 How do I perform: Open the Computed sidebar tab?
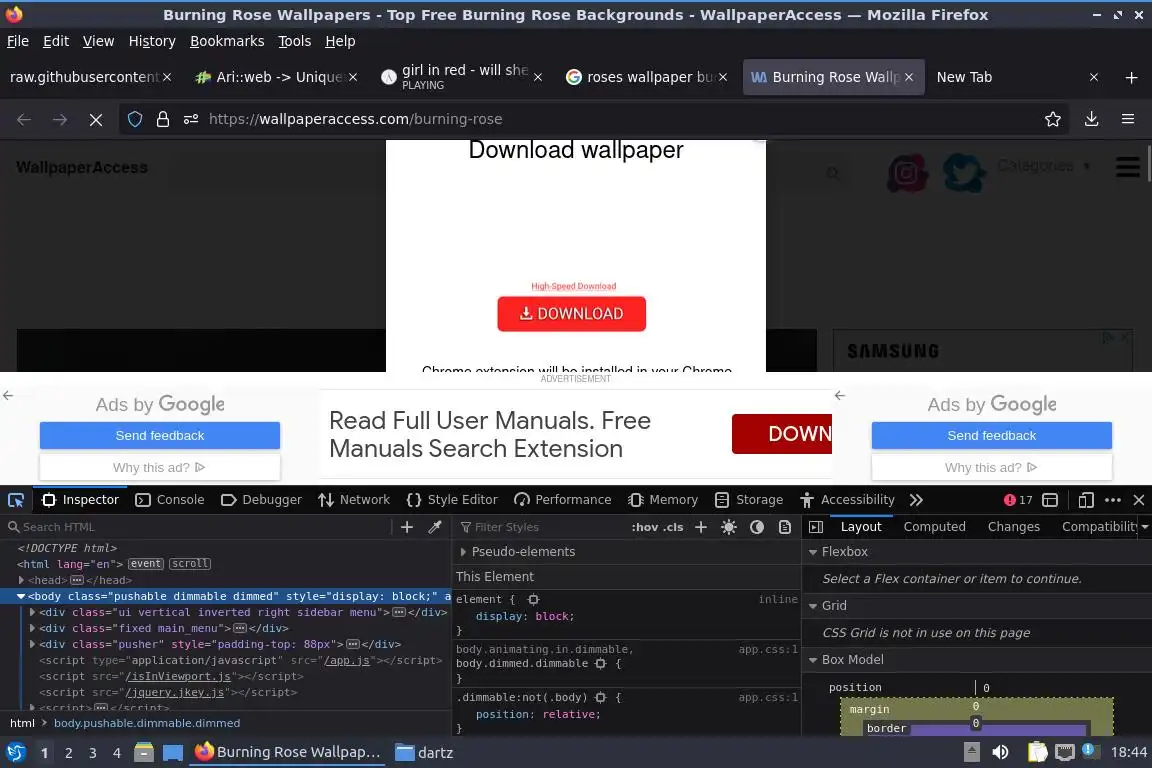click(935, 527)
